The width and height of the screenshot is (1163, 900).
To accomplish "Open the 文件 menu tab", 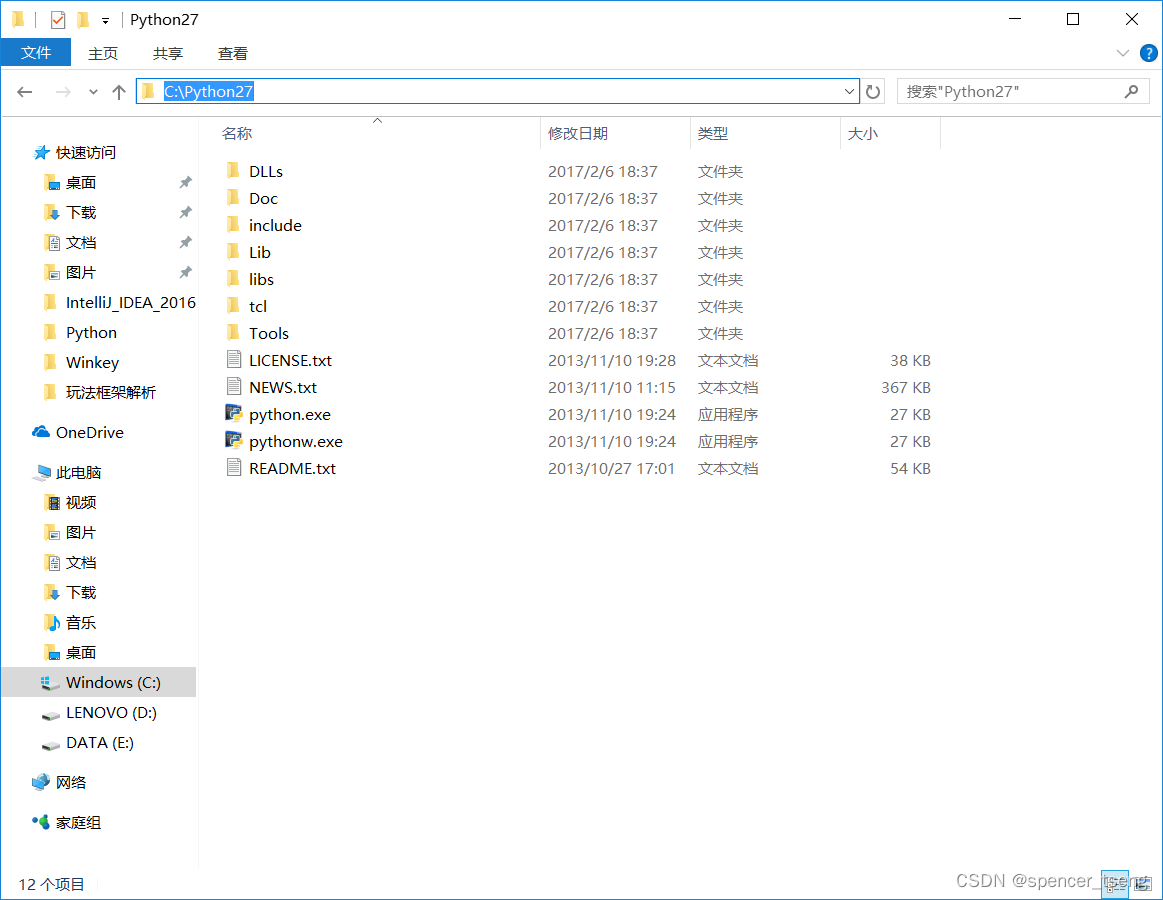I will [36, 53].
